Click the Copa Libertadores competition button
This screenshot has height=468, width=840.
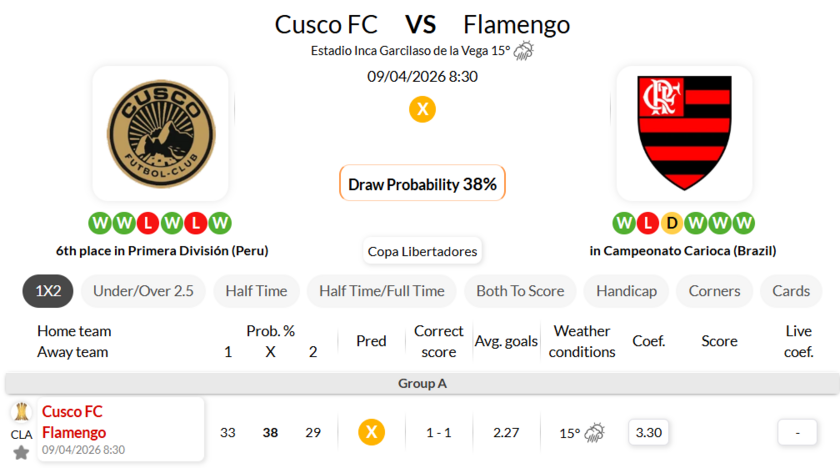[x=422, y=251]
